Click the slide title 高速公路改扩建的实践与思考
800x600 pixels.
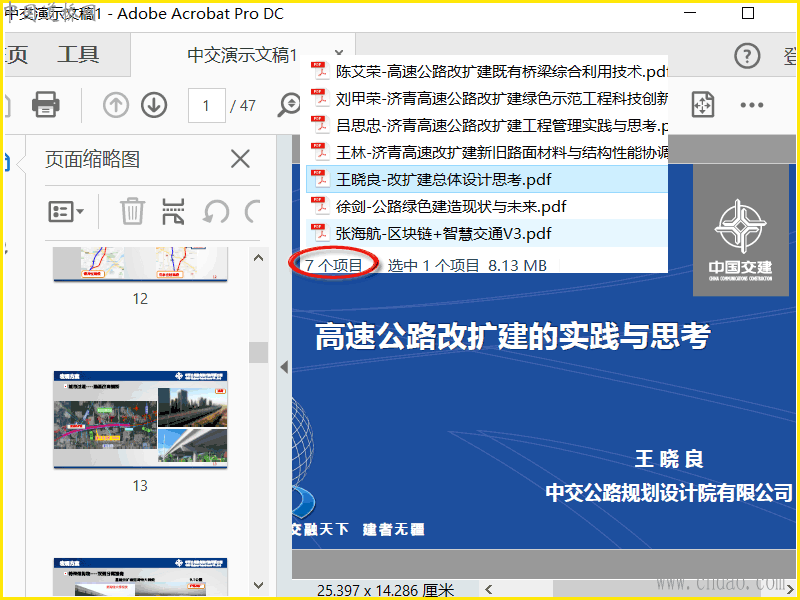point(513,336)
